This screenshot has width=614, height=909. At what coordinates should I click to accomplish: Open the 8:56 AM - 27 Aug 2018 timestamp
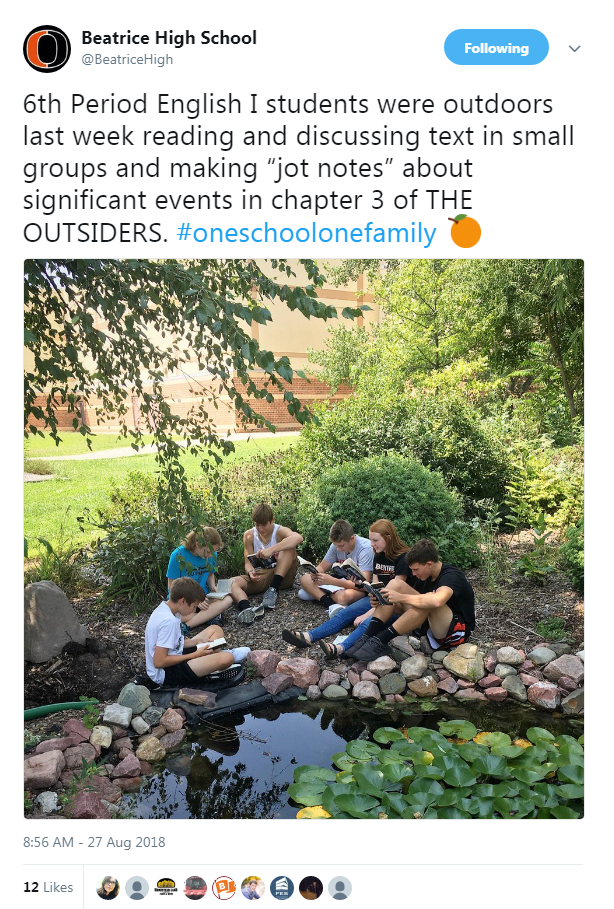(x=94, y=842)
